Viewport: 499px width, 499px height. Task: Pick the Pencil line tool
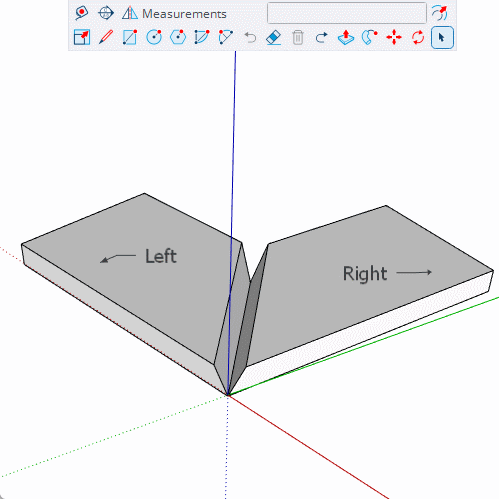point(106,37)
